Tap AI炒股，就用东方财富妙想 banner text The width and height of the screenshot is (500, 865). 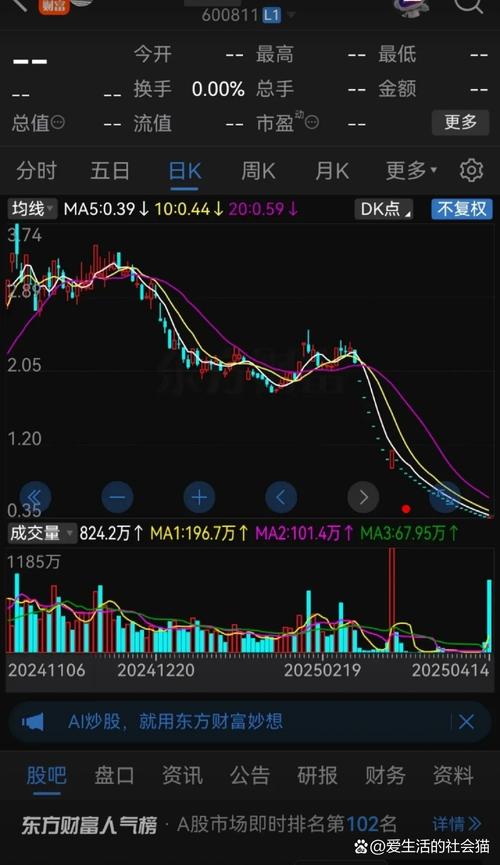pyautogui.click(x=175, y=721)
